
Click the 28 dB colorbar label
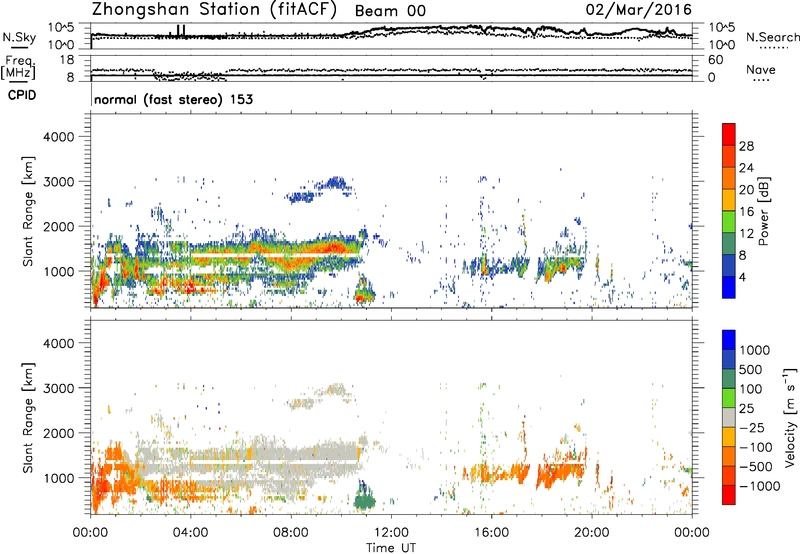click(x=746, y=146)
